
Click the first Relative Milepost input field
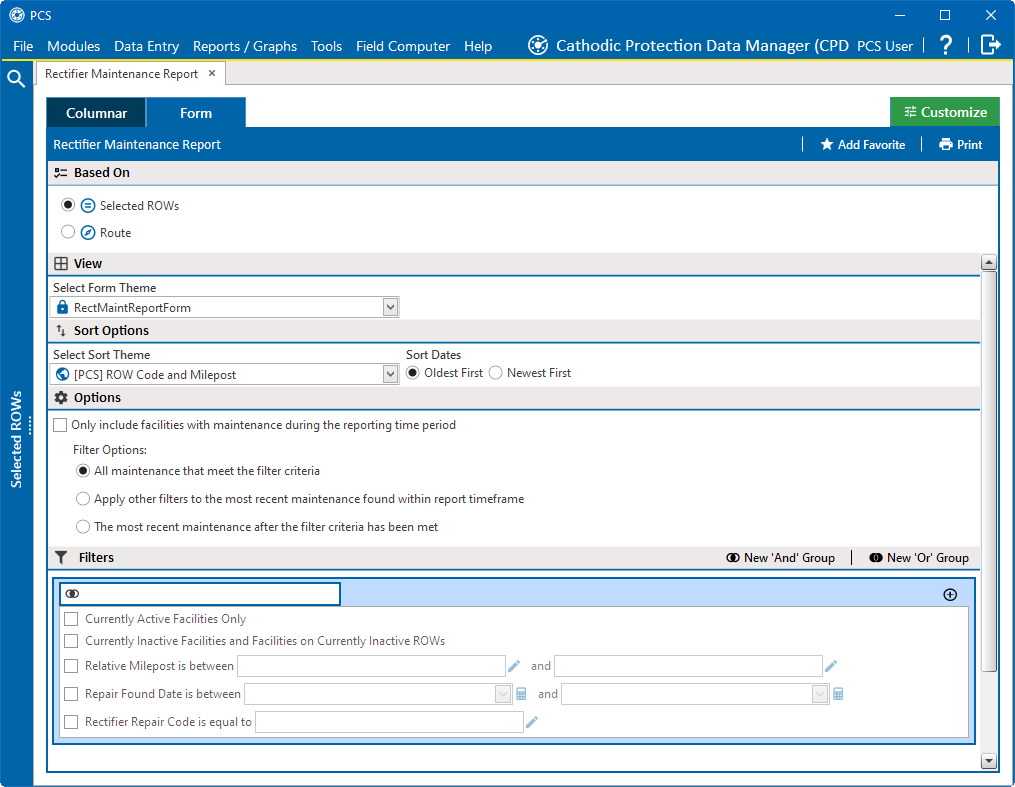[371, 666]
